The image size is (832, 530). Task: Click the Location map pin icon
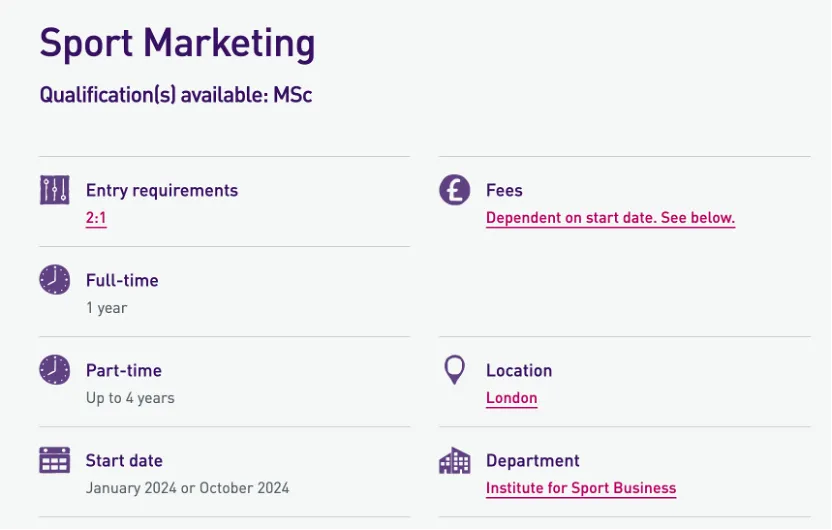pos(454,370)
